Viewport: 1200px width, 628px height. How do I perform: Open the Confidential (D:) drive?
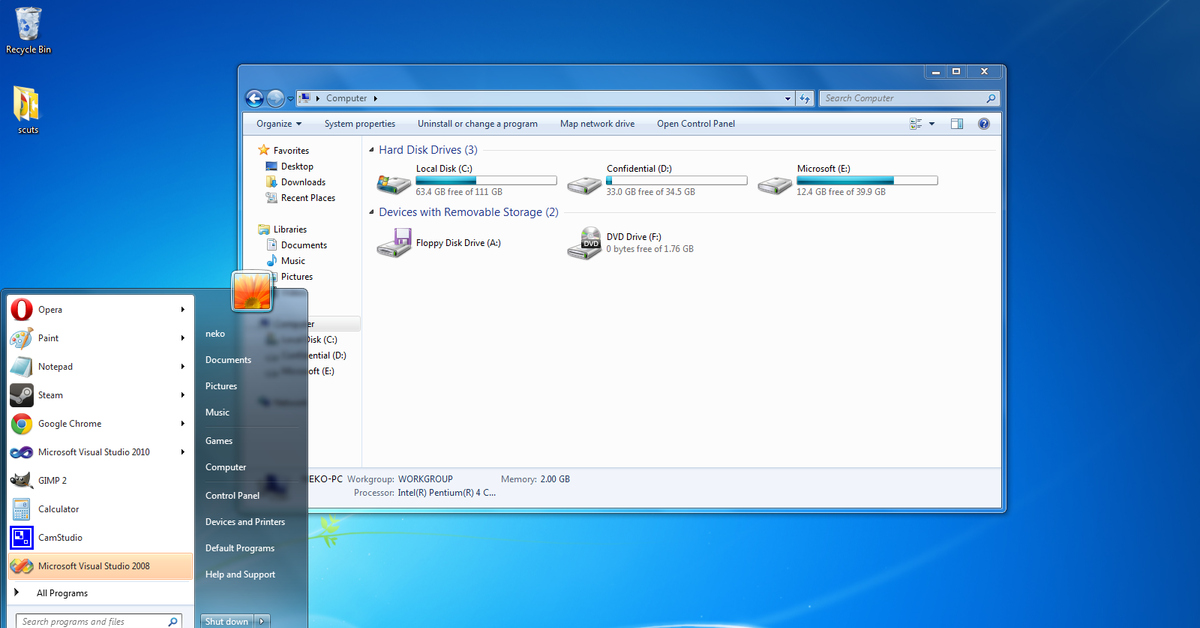[x=584, y=182]
